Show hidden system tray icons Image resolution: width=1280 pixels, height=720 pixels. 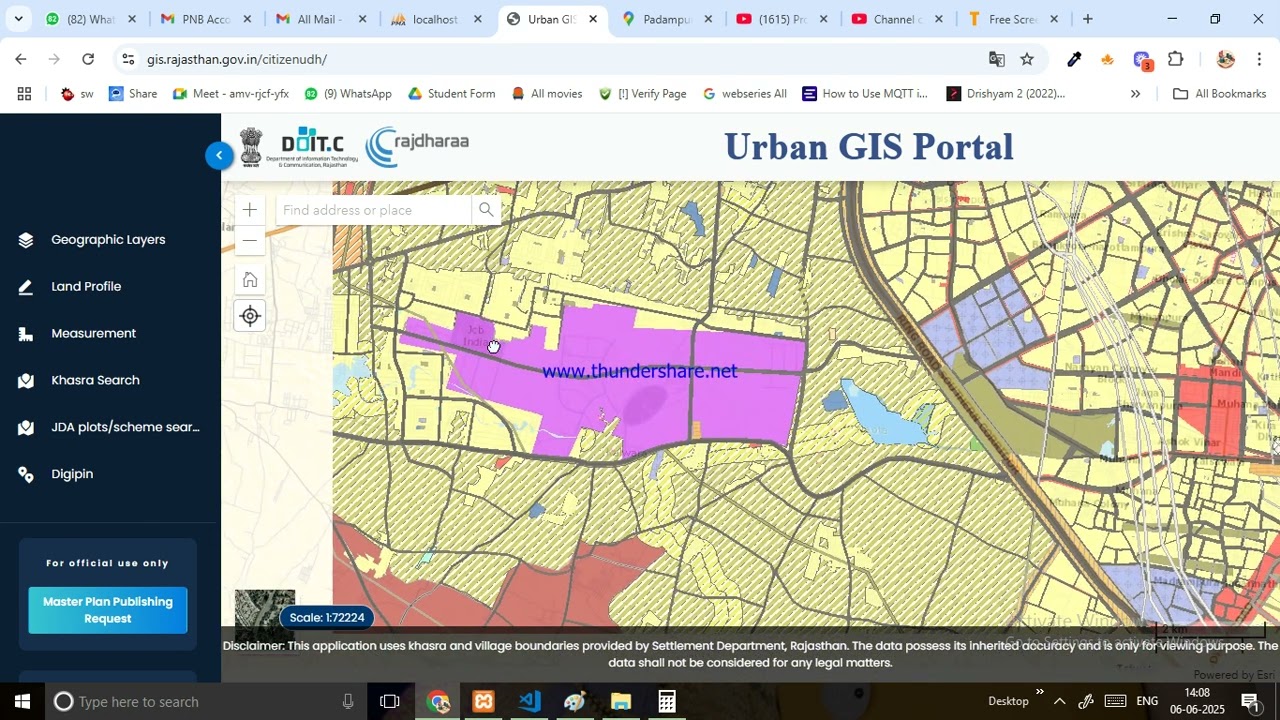[1059, 702]
